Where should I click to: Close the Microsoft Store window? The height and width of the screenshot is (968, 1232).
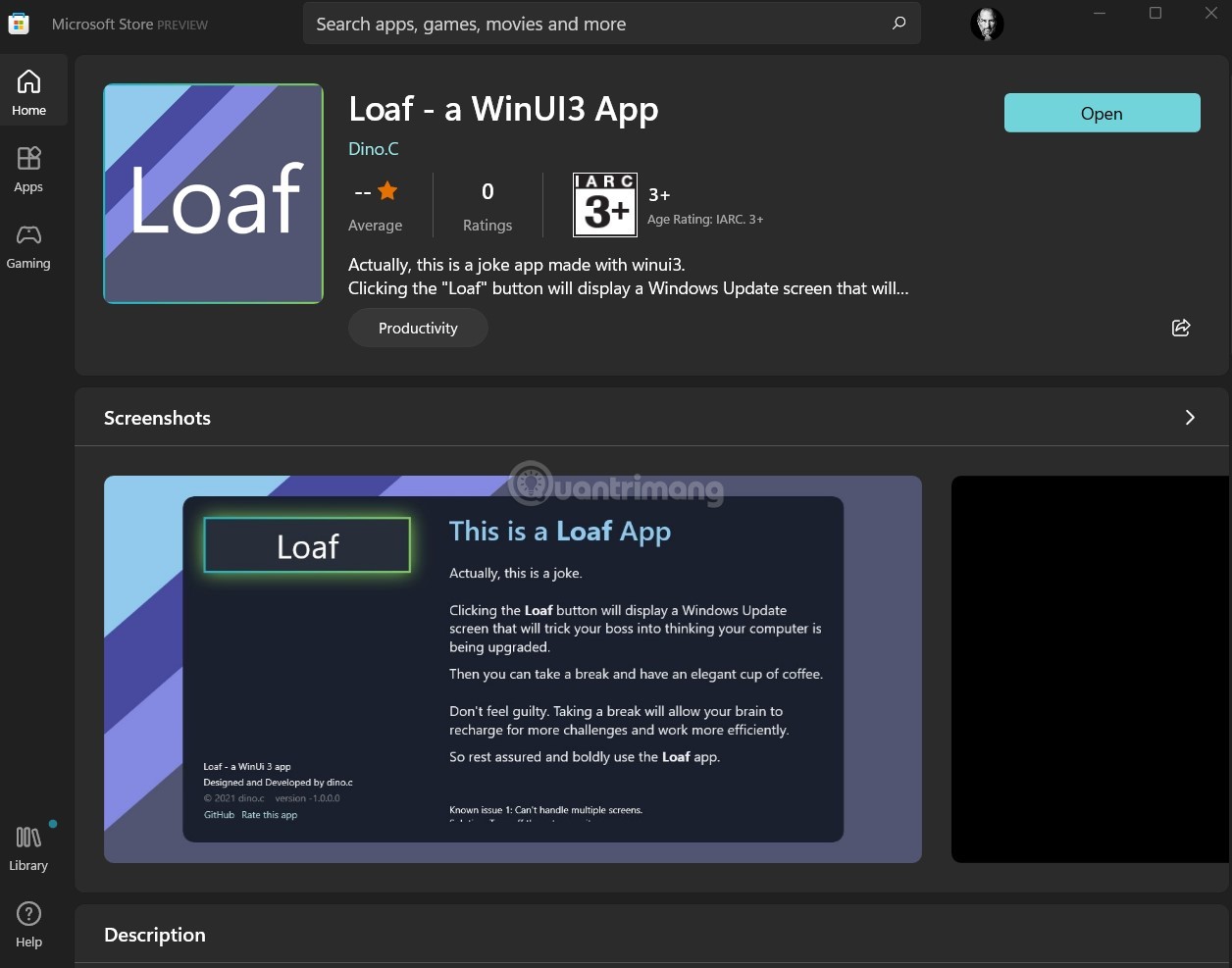(1211, 13)
